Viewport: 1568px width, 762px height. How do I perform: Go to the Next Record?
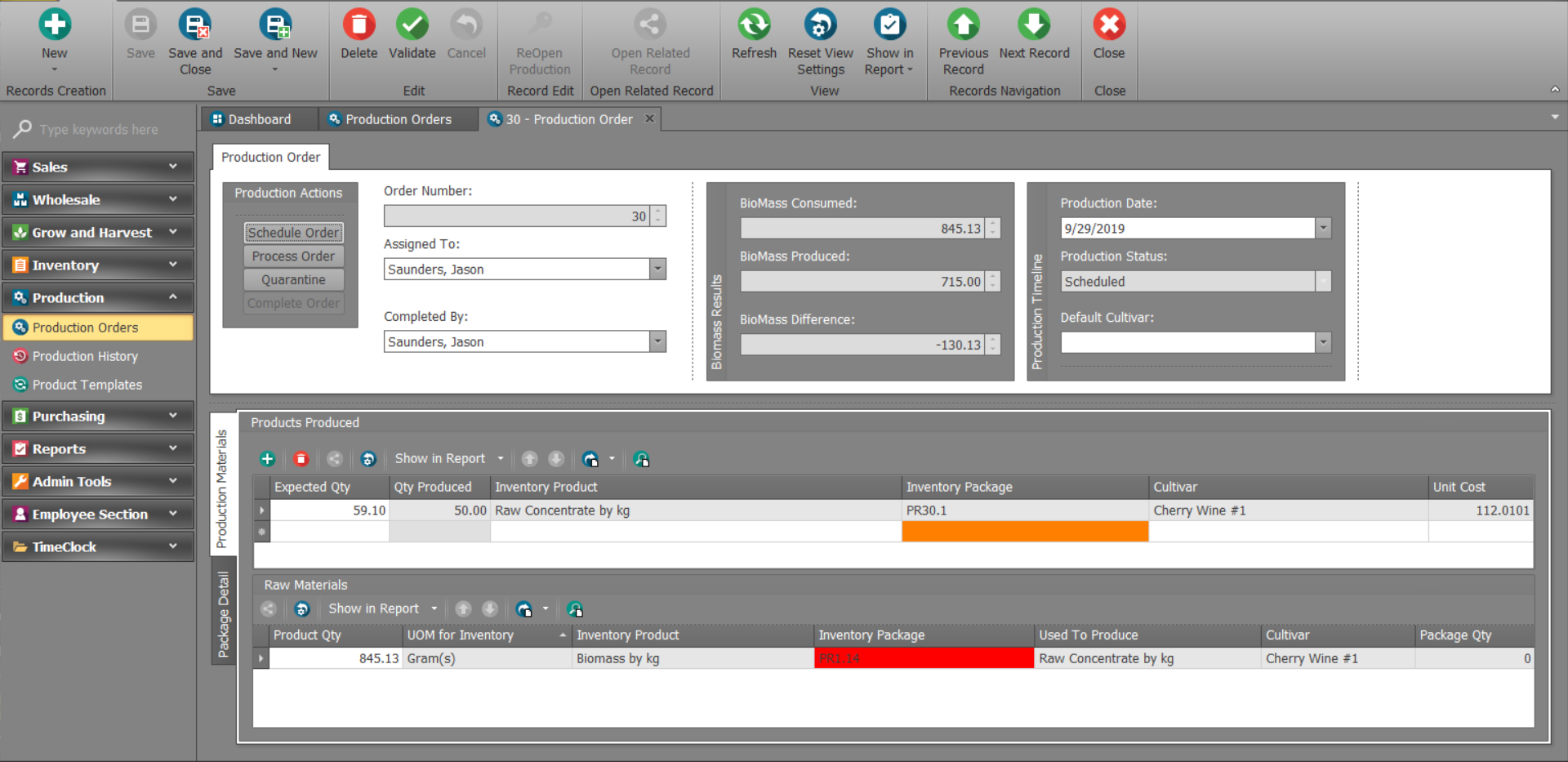[1033, 25]
